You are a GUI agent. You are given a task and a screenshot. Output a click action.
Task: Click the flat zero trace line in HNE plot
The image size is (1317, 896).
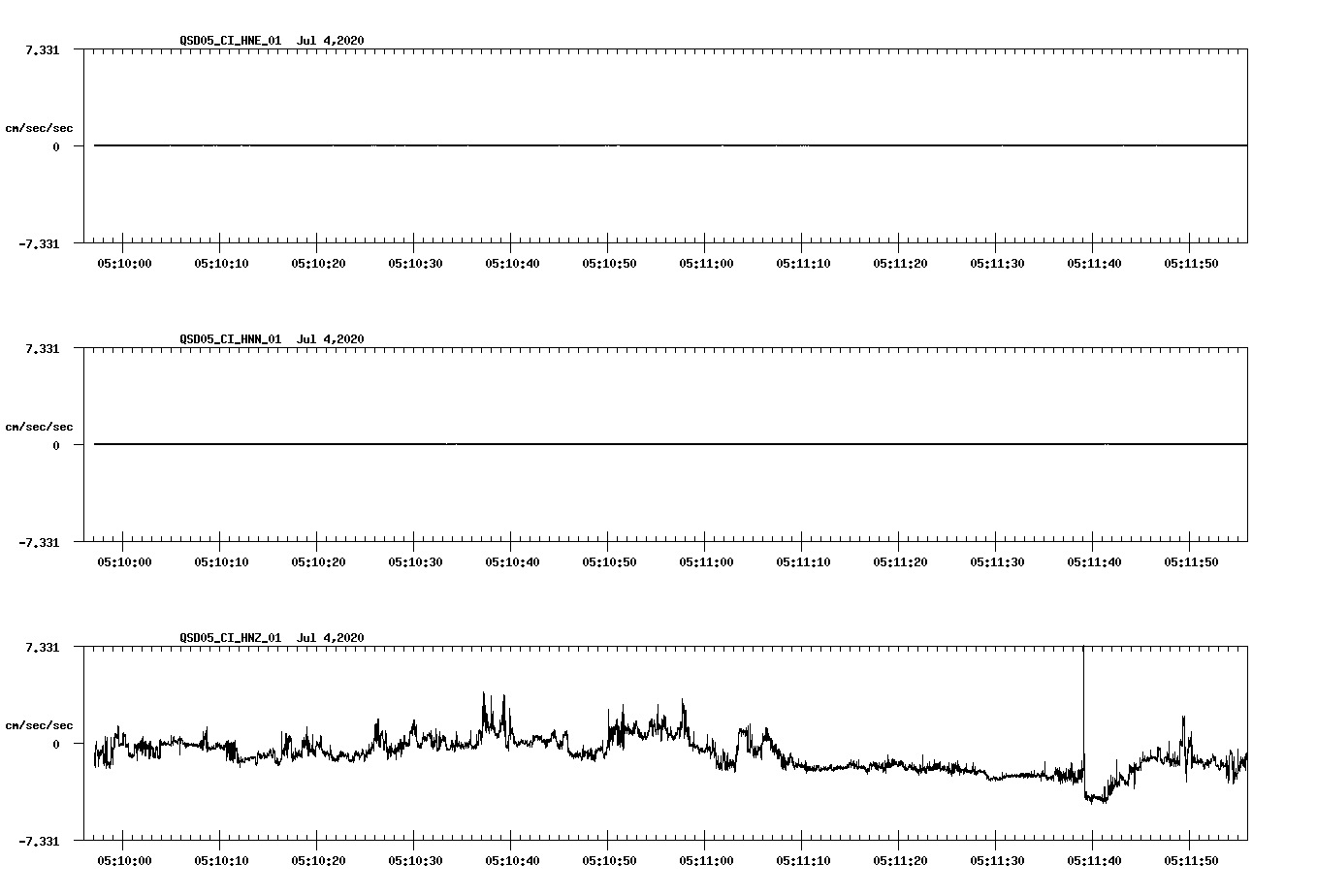pyautogui.click(x=670, y=145)
